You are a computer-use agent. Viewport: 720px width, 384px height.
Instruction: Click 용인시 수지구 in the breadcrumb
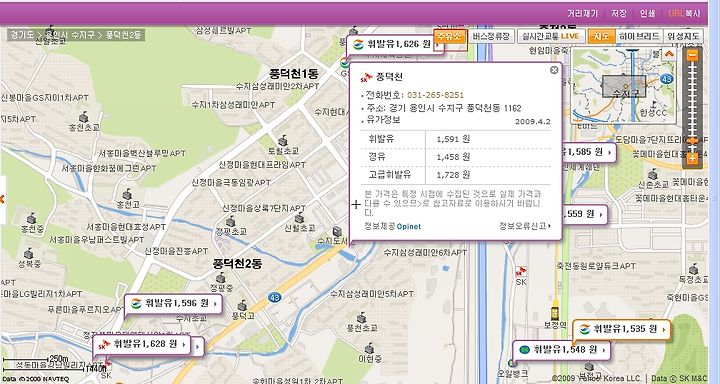point(70,35)
